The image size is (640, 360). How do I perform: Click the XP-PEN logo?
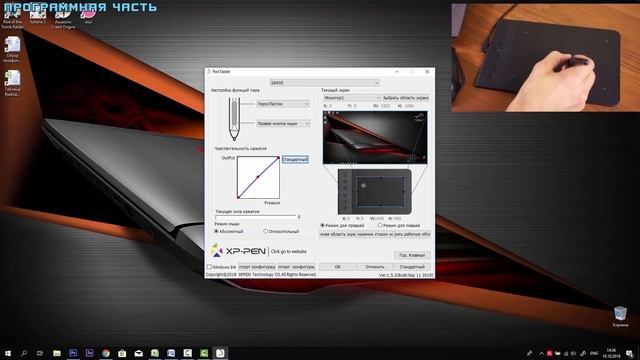(x=238, y=251)
